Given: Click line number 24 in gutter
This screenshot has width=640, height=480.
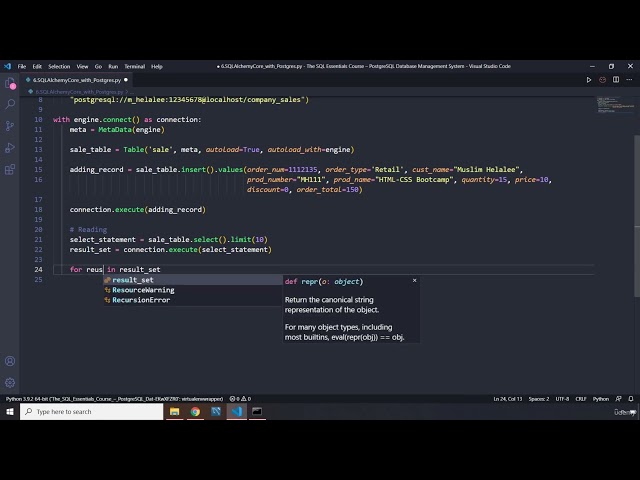Looking at the screenshot, I should [38, 269].
